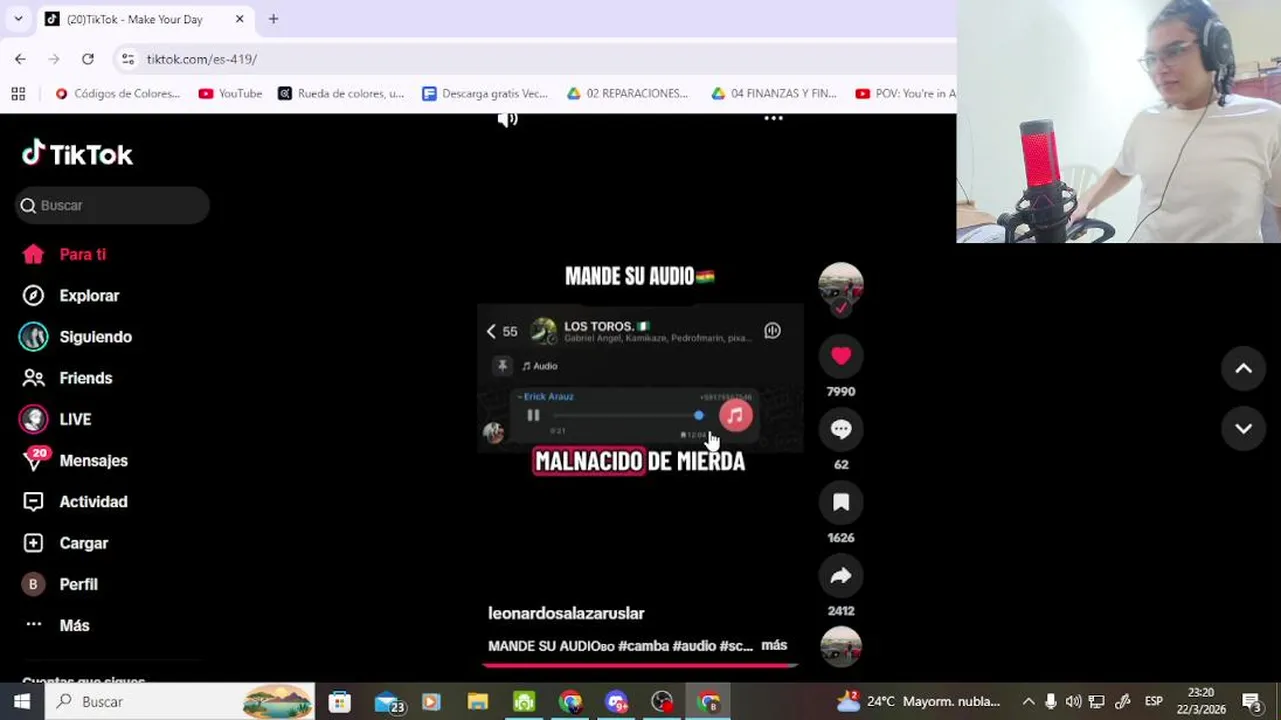
Task: Open 04 FINANZAS Y FIN bookmark
Action: 773,93
